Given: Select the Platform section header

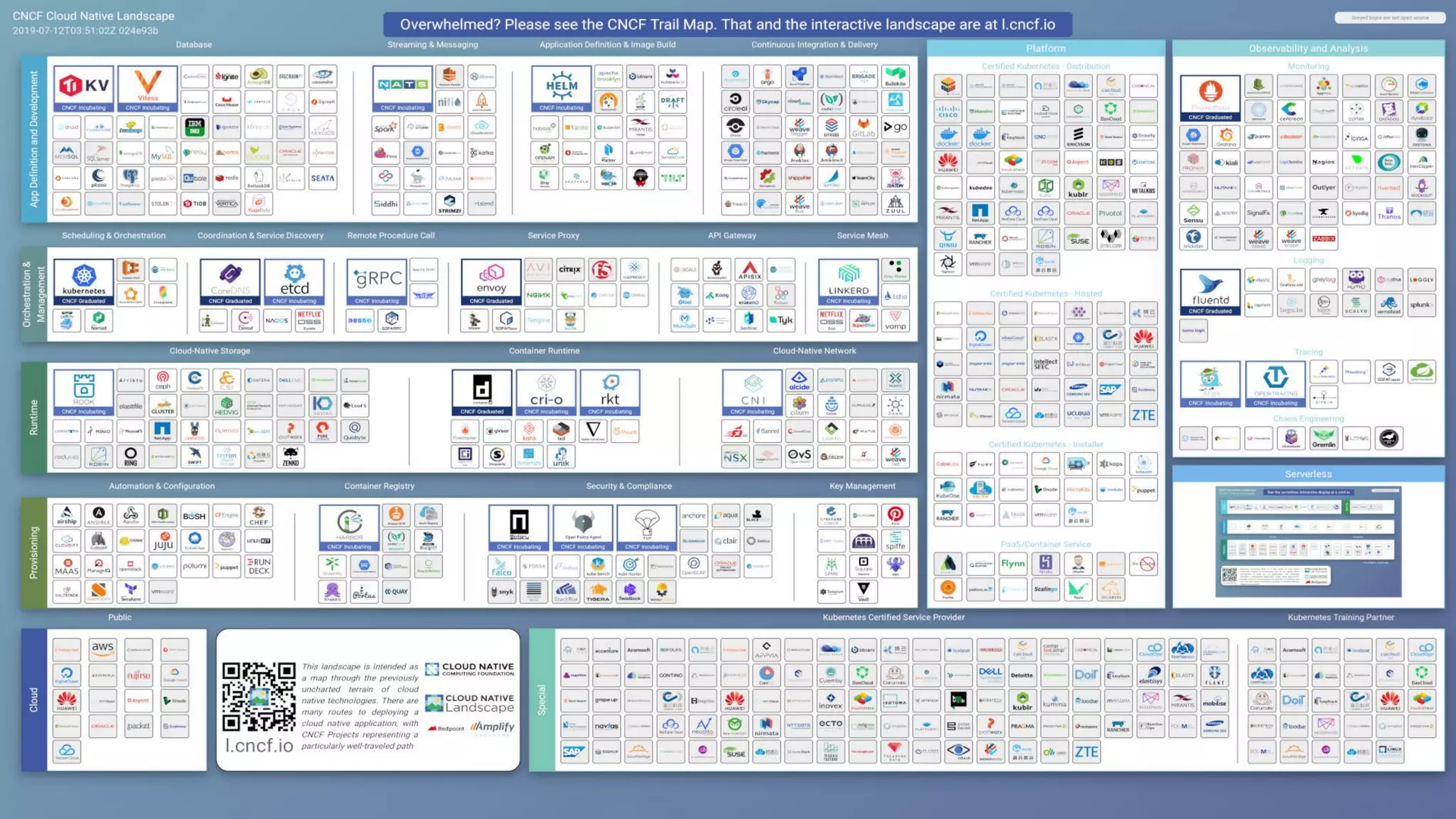Looking at the screenshot, I should 1046,48.
